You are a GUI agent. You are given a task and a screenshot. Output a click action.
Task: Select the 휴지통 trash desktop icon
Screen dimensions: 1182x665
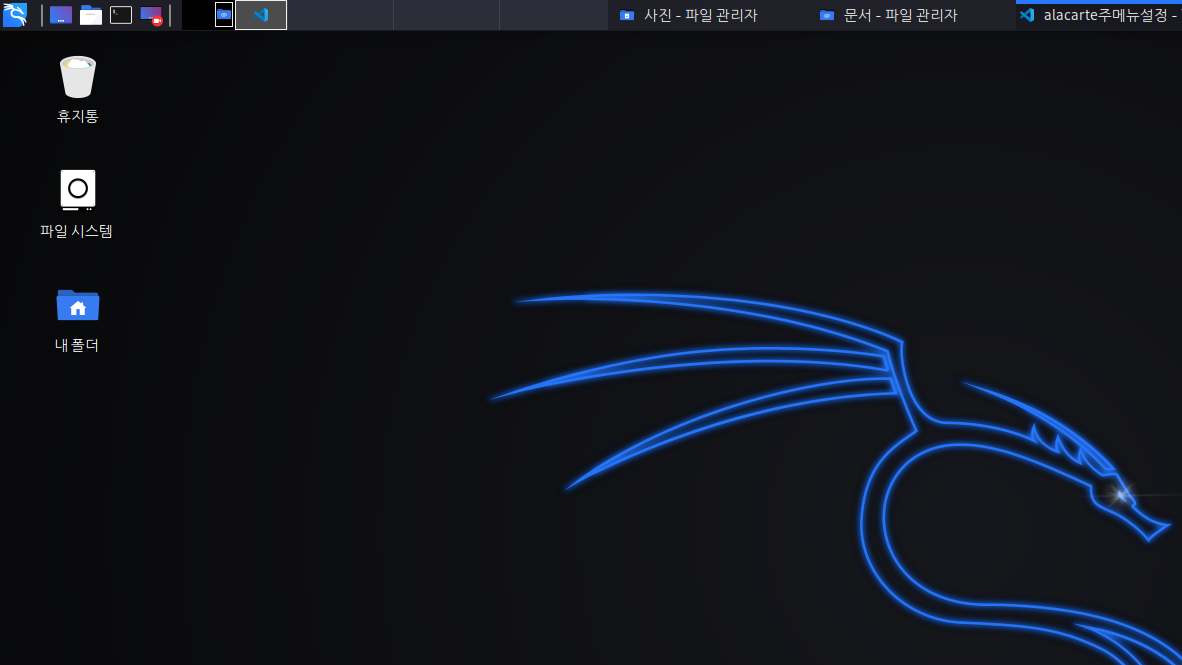coord(78,89)
